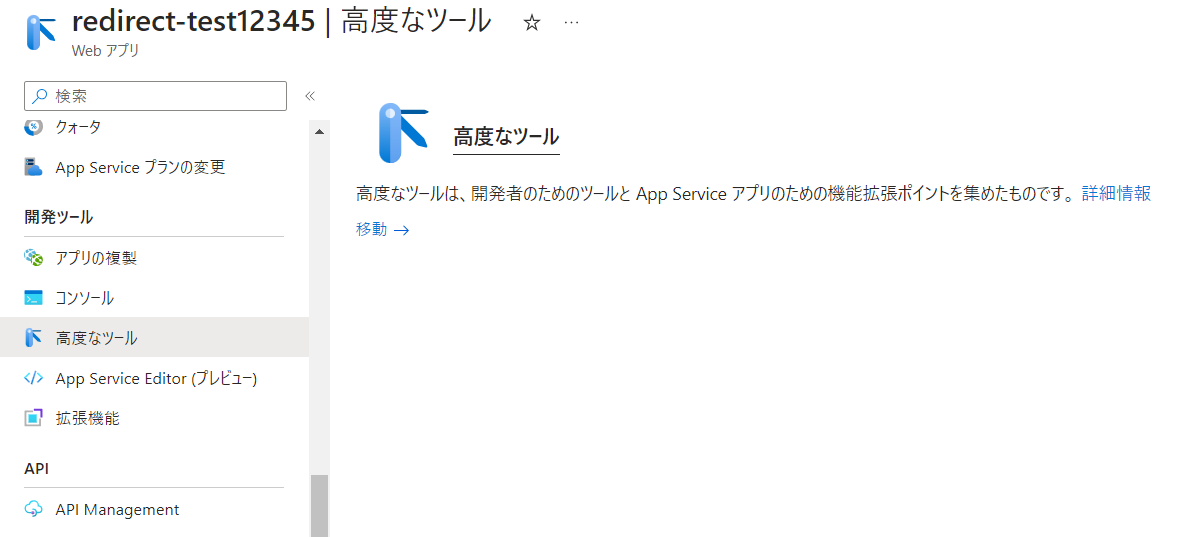Click the sidebar scrollbar up arrow
Viewport: 1179px width, 537px height.
320,132
